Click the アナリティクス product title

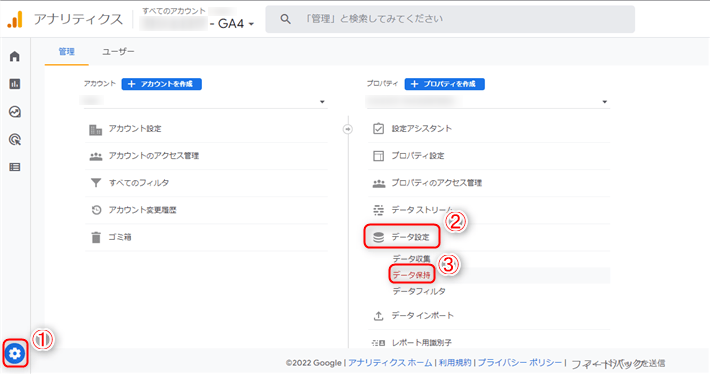click(78, 19)
